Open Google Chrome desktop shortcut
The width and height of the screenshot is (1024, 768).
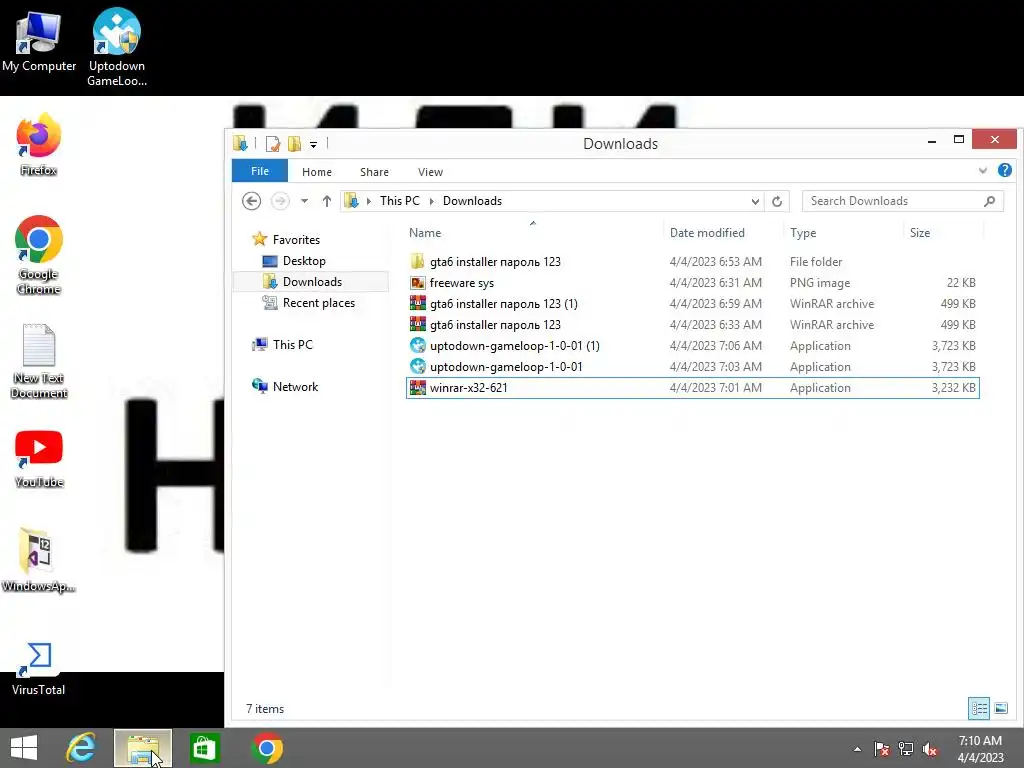pos(39,255)
